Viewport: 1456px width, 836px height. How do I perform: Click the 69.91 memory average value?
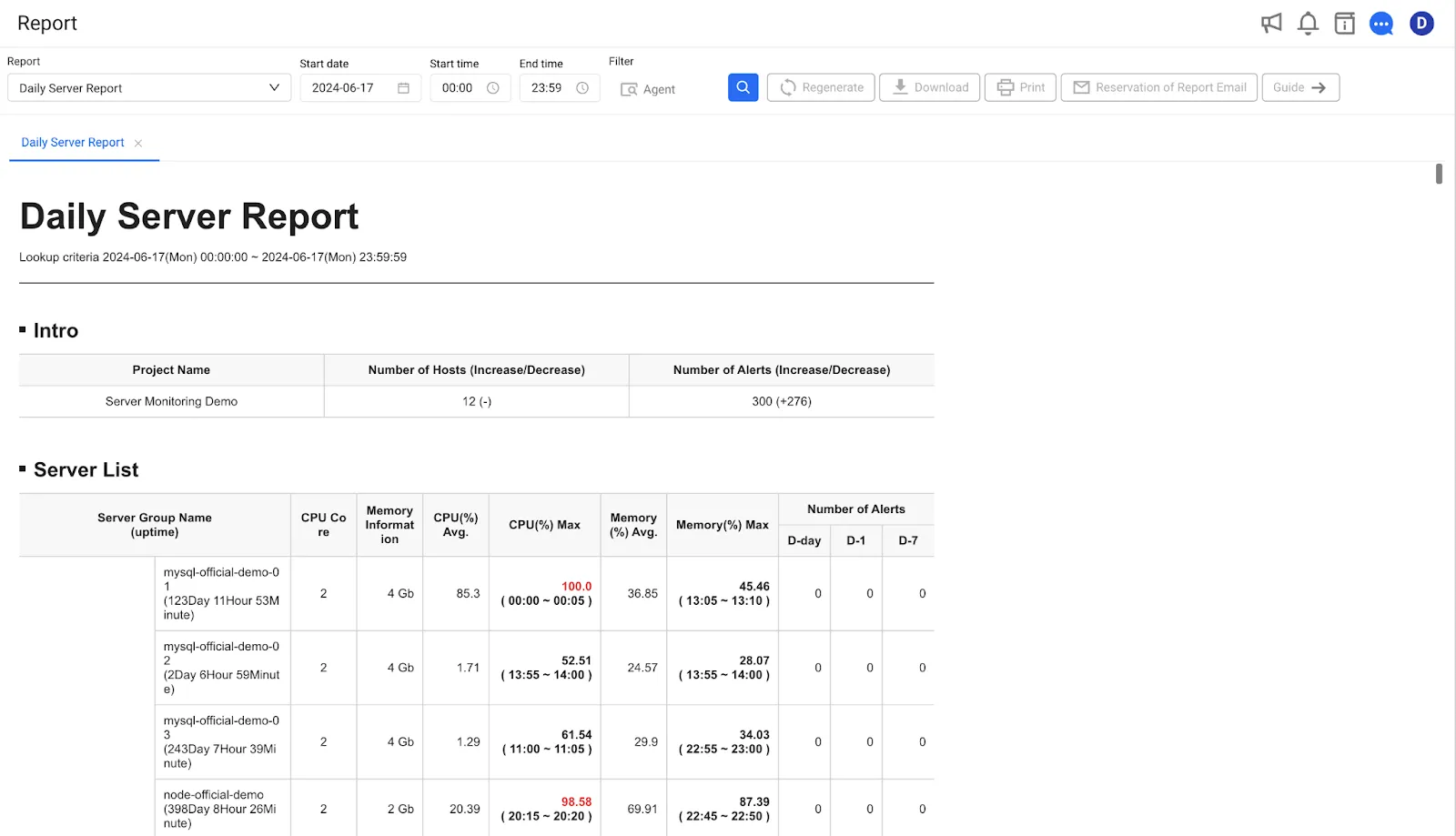(642, 809)
